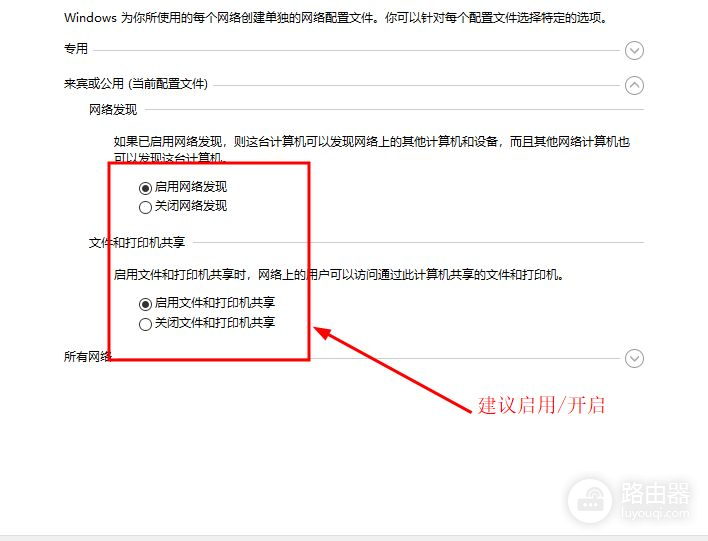This screenshot has width=708, height=541.
Task: Enable 启用文件和打印机共享 radio option
Action: coord(145,304)
